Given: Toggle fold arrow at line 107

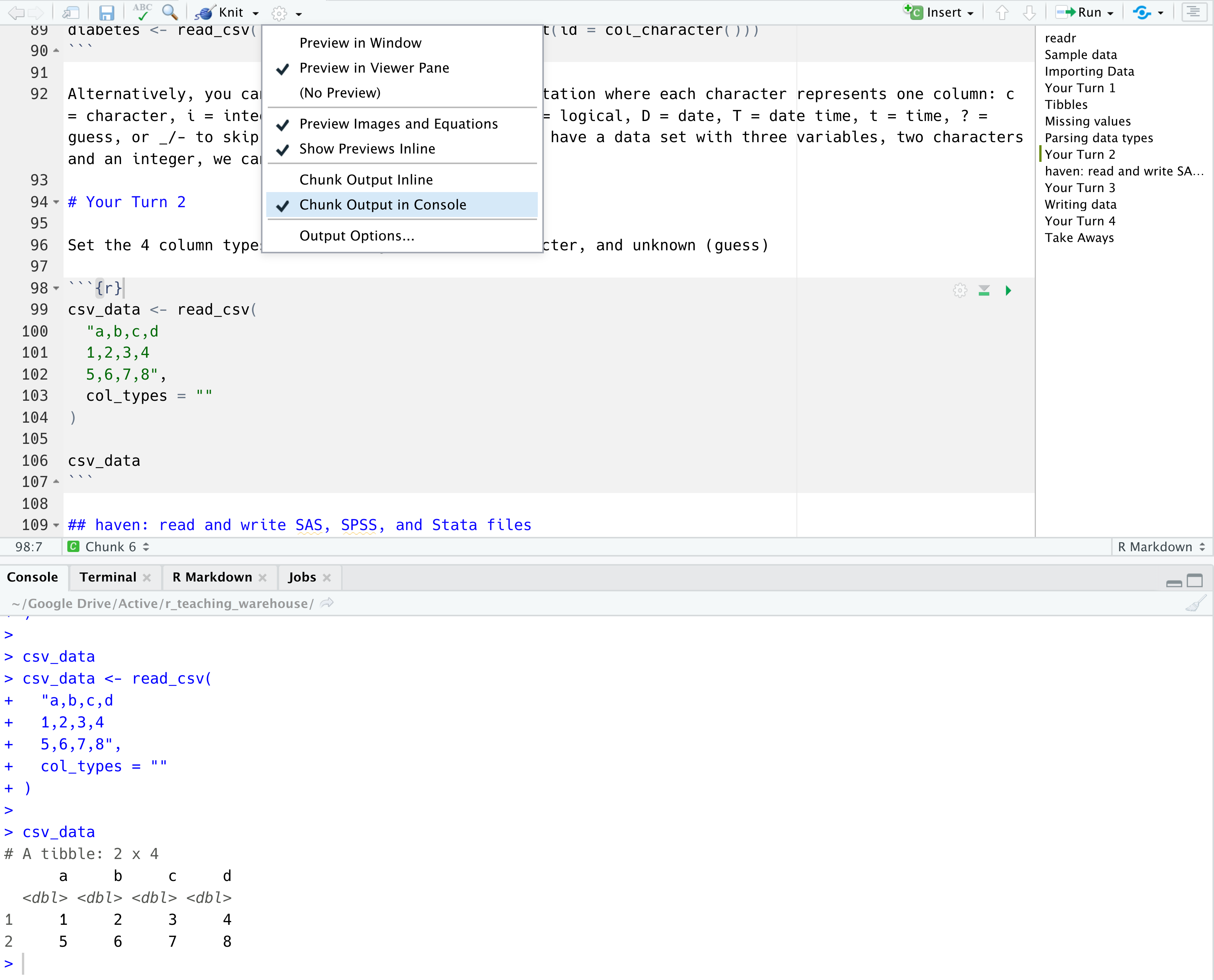Looking at the screenshot, I should click(56, 482).
